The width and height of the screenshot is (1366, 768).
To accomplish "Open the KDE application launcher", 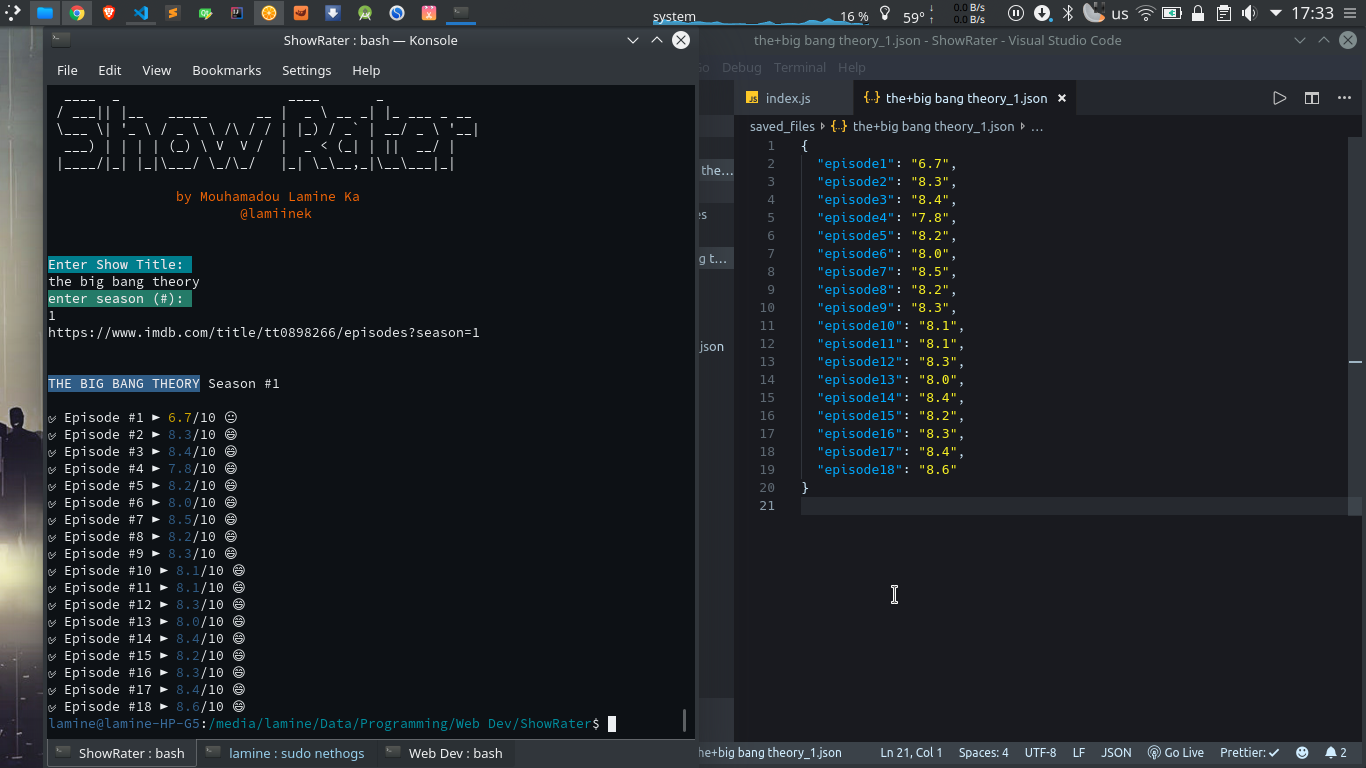I will pos(13,13).
